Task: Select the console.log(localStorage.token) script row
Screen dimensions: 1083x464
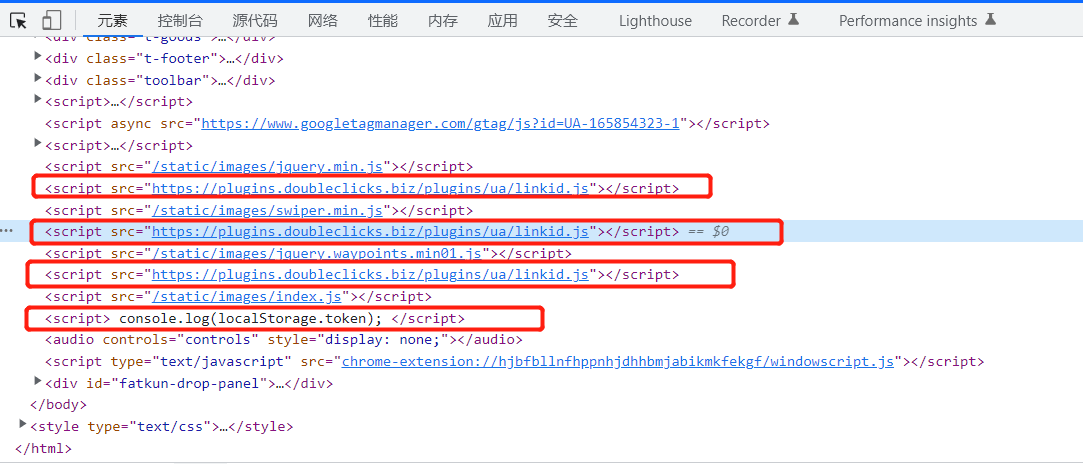Action: [x=255, y=318]
